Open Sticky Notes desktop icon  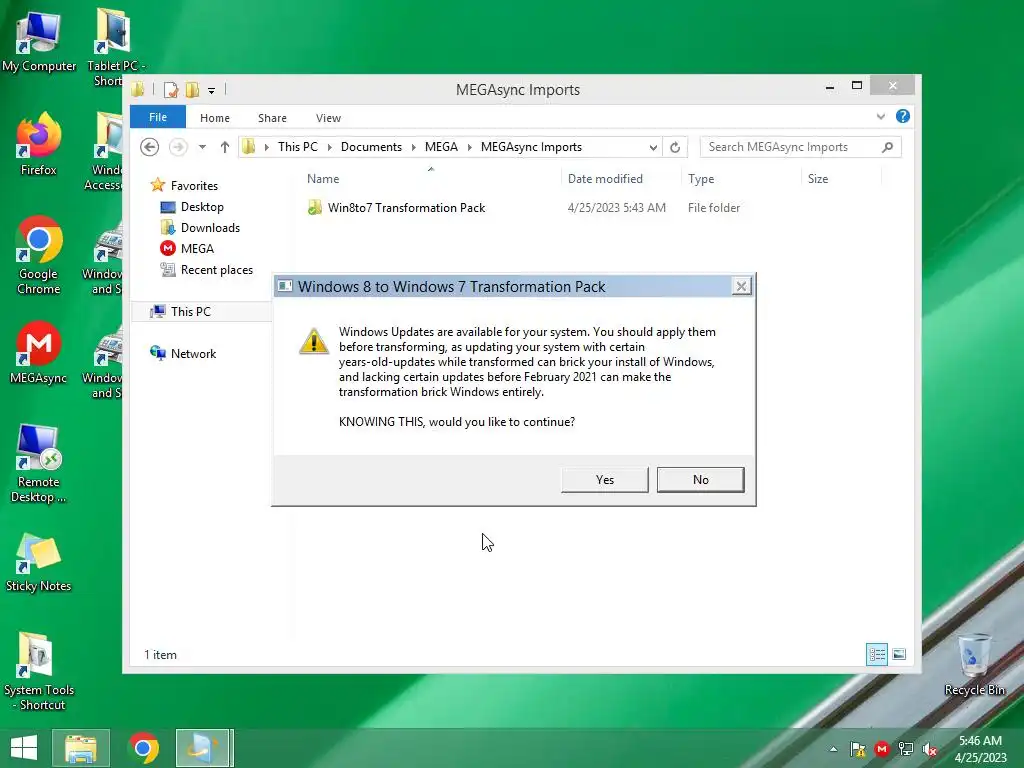(39, 563)
